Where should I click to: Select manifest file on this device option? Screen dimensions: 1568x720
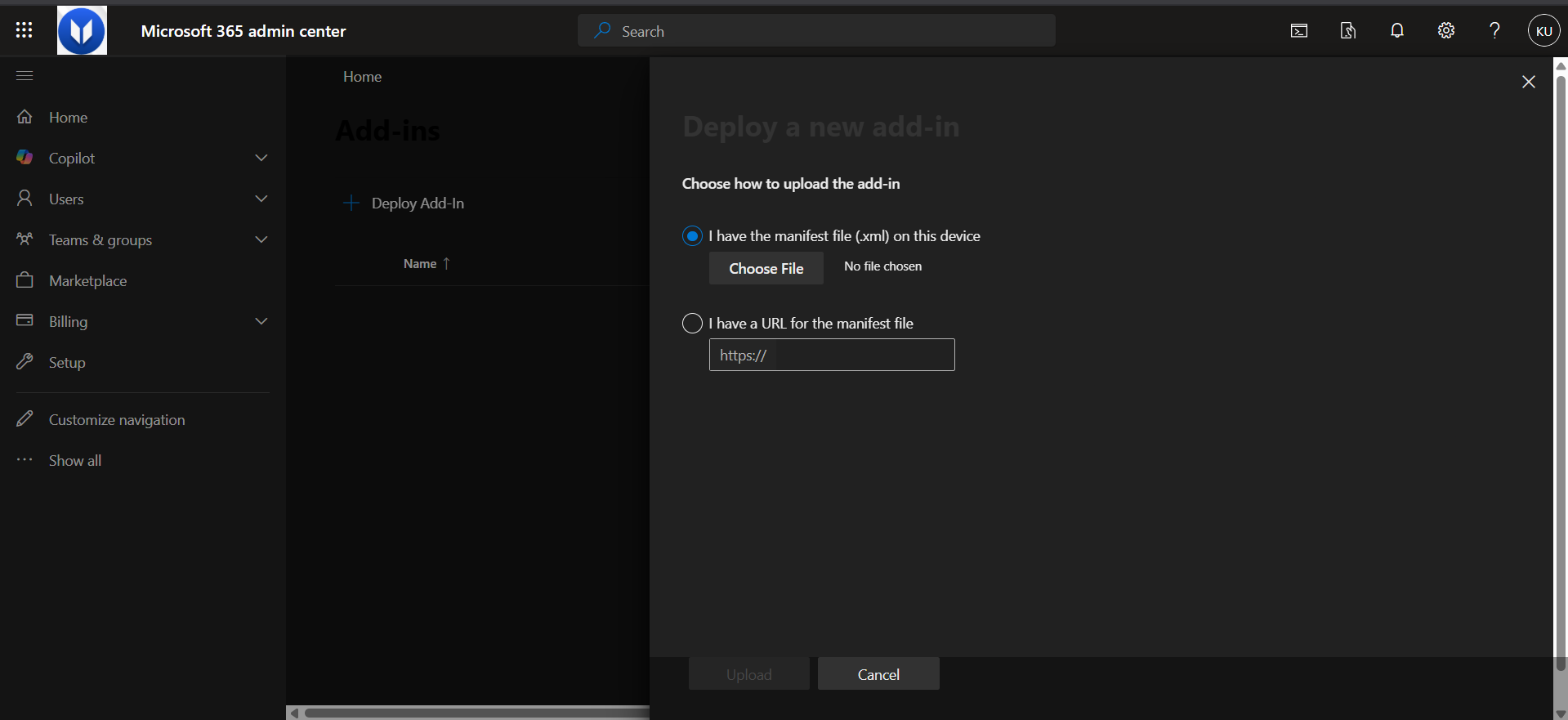pos(692,236)
